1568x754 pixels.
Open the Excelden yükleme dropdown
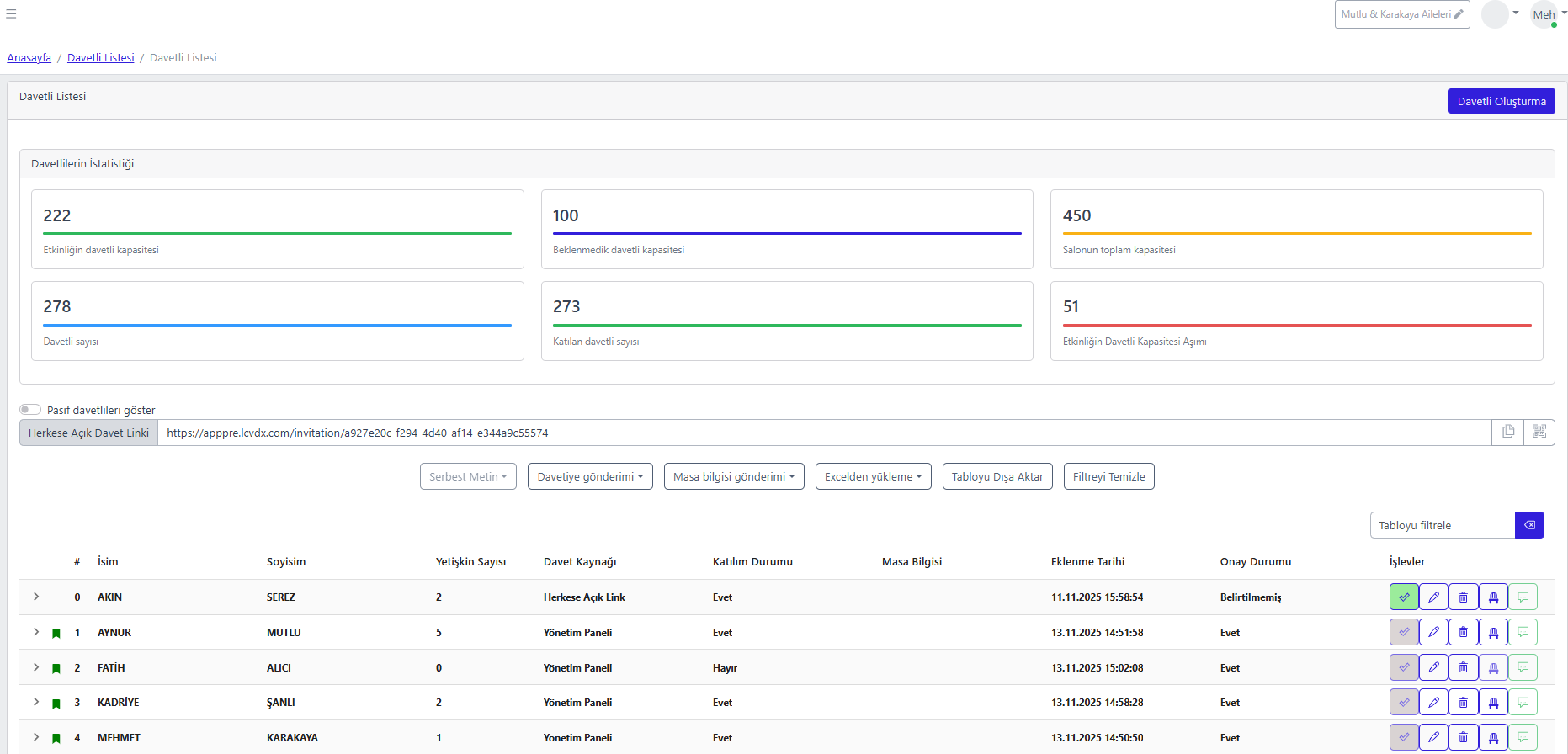873,476
